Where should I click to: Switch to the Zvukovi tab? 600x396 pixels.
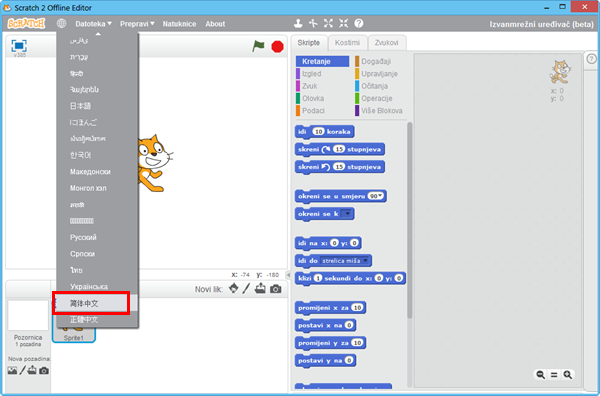tap(386, 42)
